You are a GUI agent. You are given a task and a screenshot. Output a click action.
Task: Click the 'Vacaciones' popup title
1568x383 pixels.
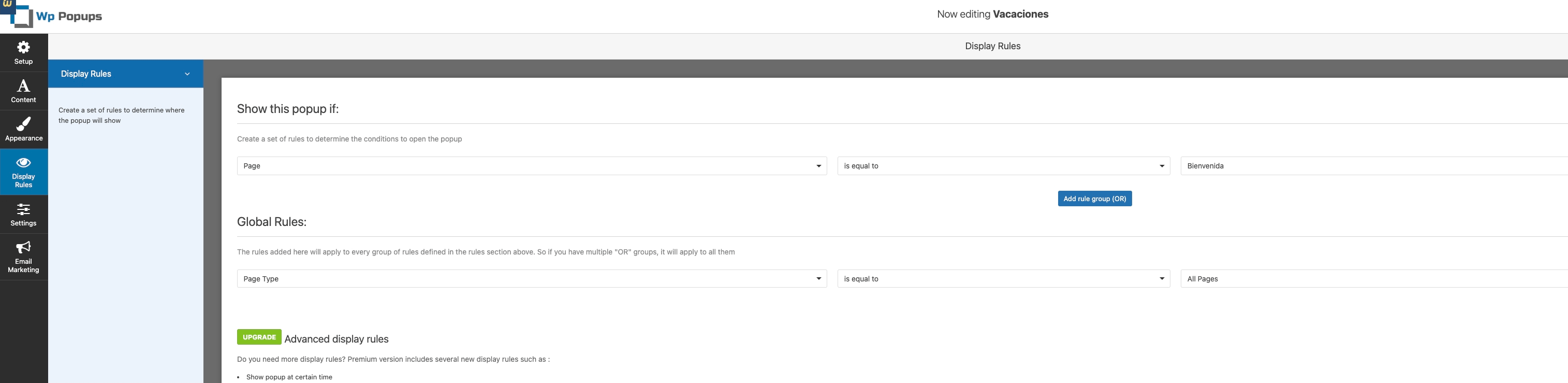[1020, 14]
